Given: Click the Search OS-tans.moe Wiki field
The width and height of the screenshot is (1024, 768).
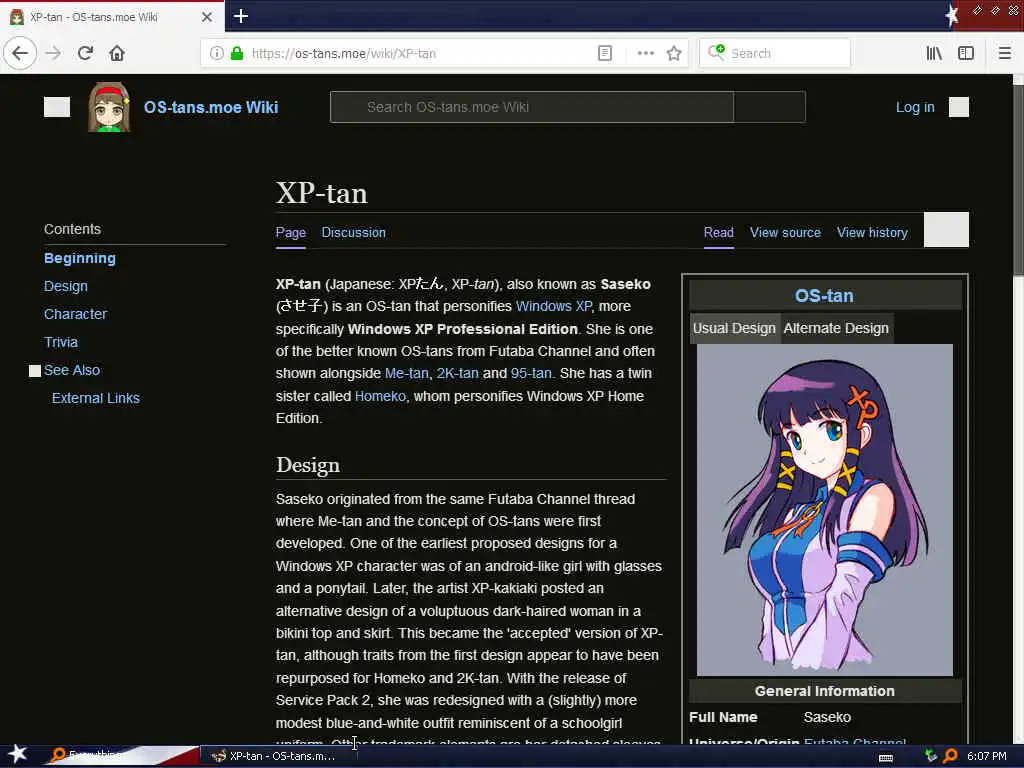Looking at the screenshot, I should (x=532, y=107).
